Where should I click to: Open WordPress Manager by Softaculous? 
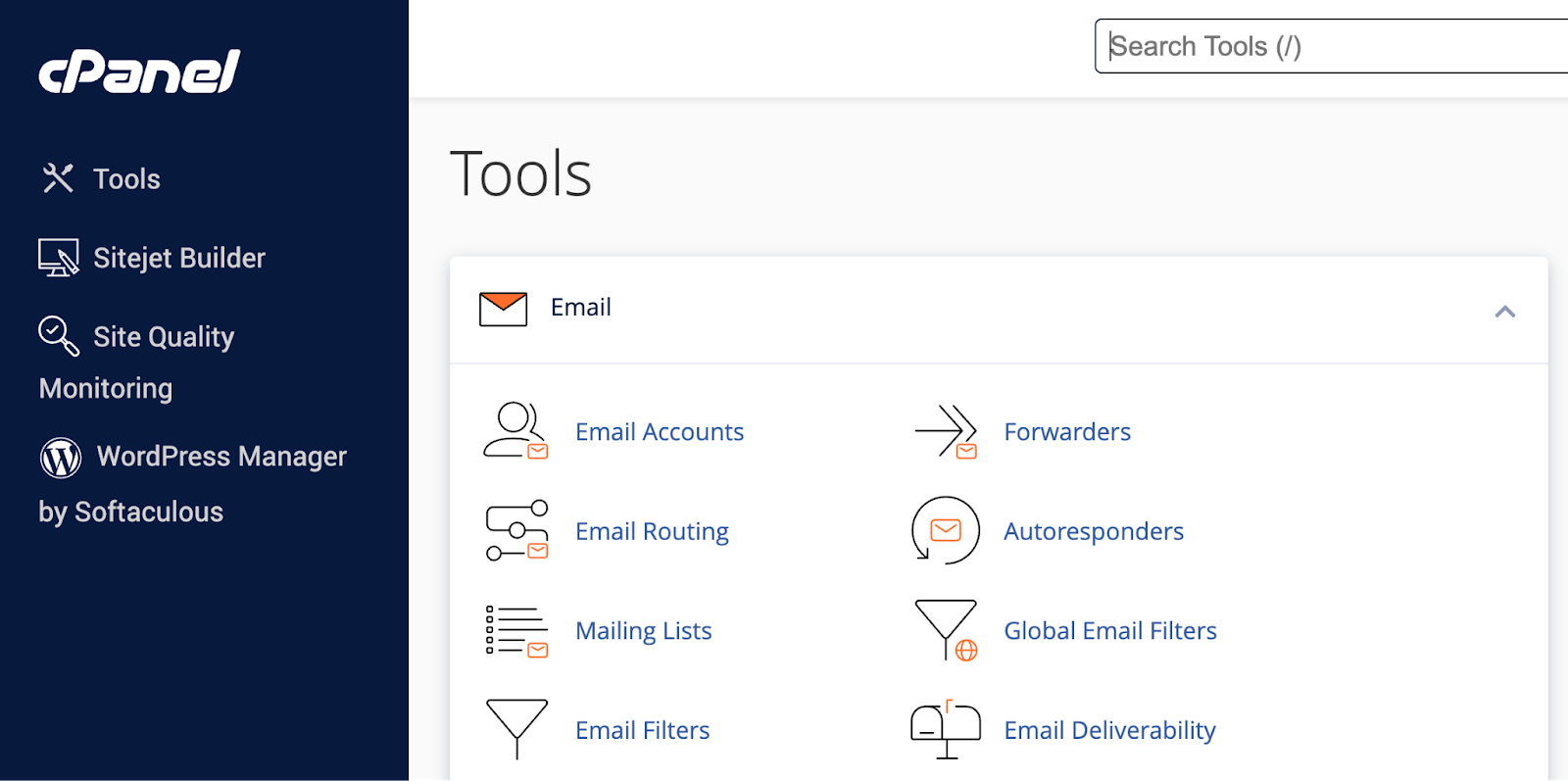click(x=193, y=484)
